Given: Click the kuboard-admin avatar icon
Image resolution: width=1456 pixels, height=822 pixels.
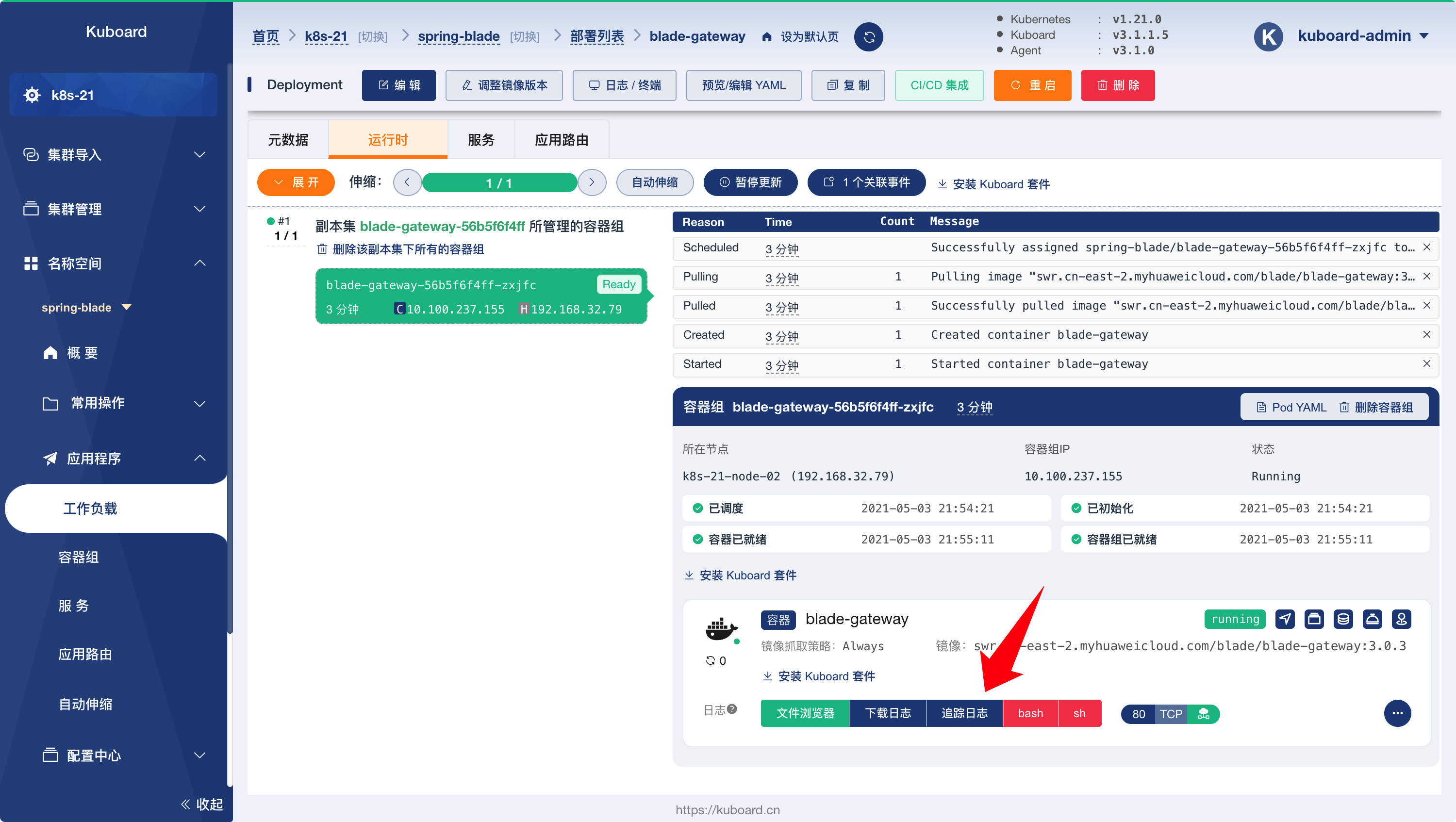Looking at the screenshot, I should pos(1268,36).
